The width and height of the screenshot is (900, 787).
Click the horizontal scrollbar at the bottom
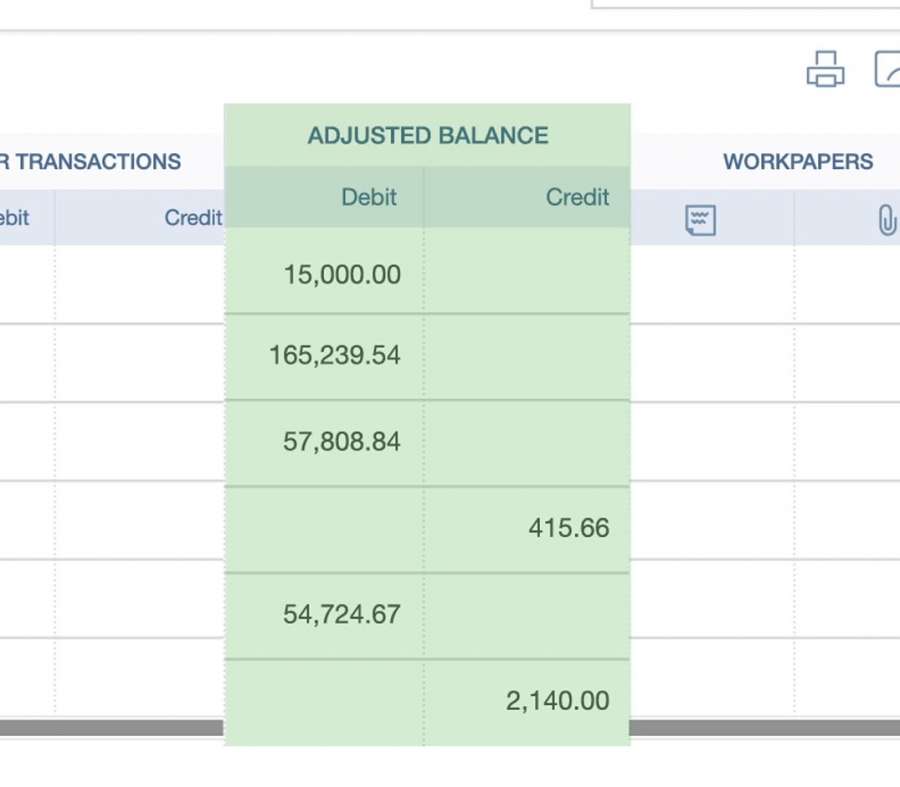pyautogui.click(x=450, y=728)
